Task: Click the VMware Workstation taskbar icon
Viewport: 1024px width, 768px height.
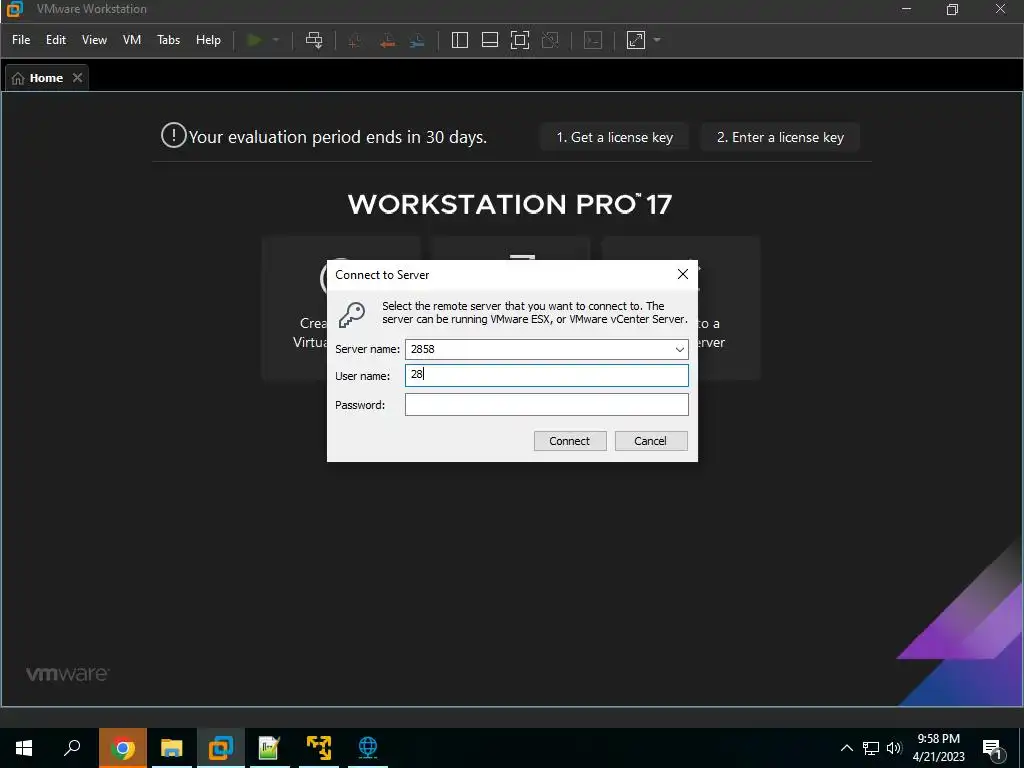Action: [x=221, y=748]
